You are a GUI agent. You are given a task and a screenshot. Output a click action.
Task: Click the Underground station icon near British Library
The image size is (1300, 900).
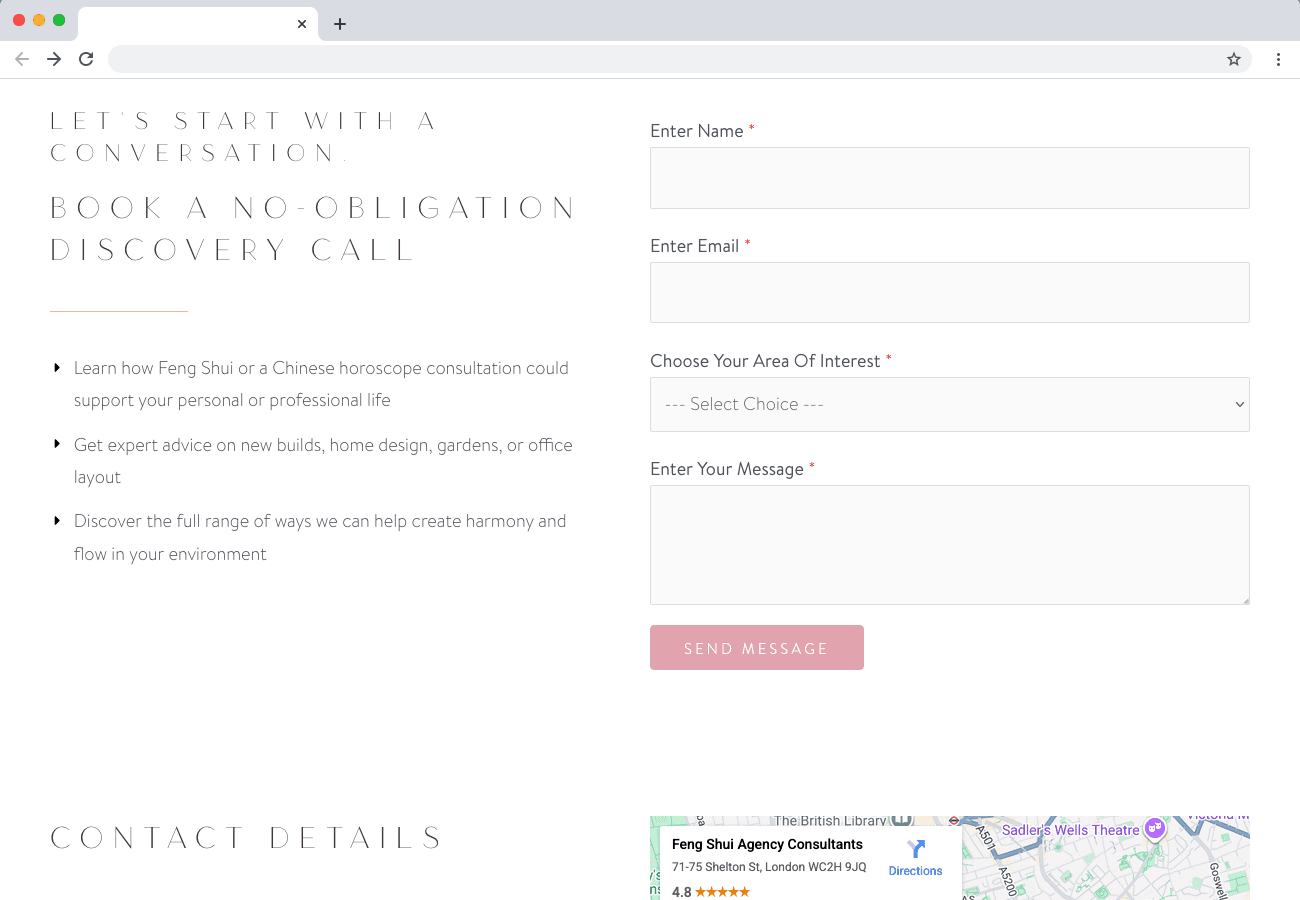point(952,822)
